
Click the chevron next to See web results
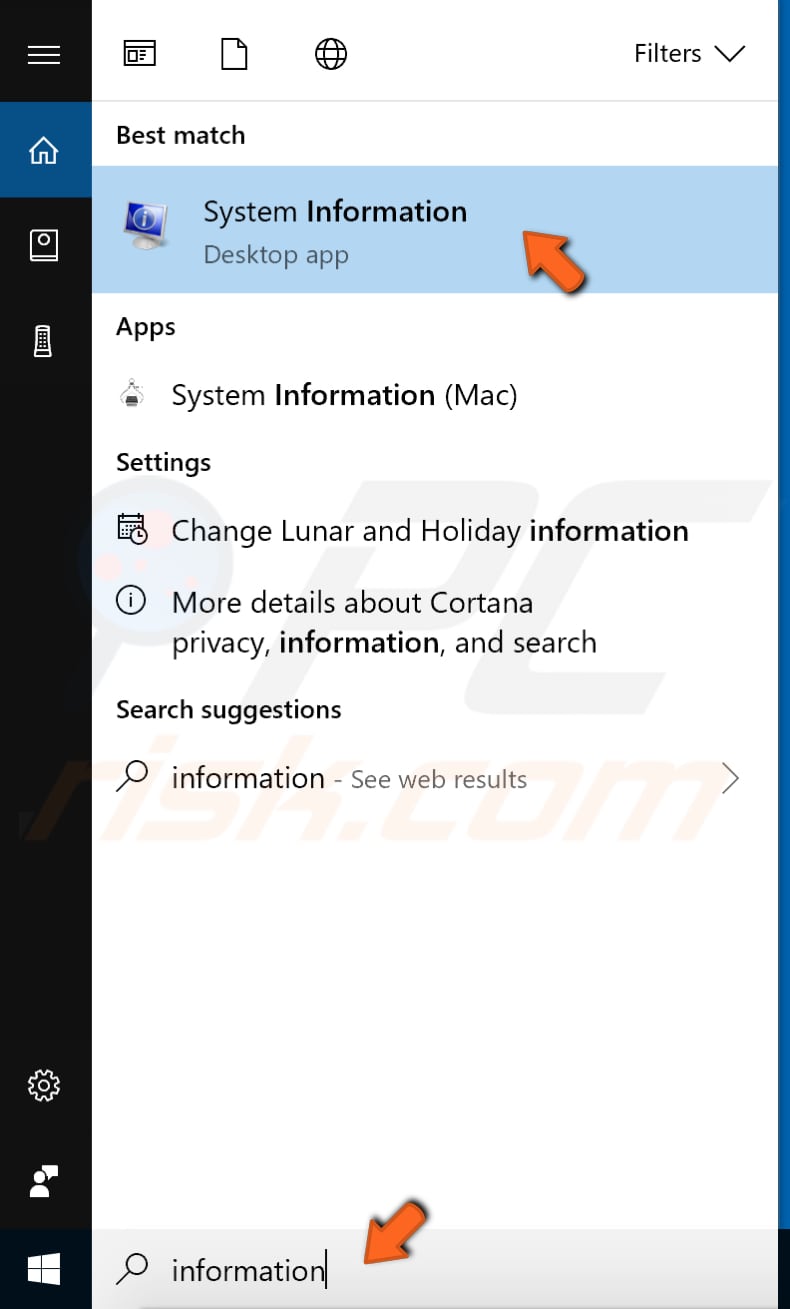pos(731,778)
